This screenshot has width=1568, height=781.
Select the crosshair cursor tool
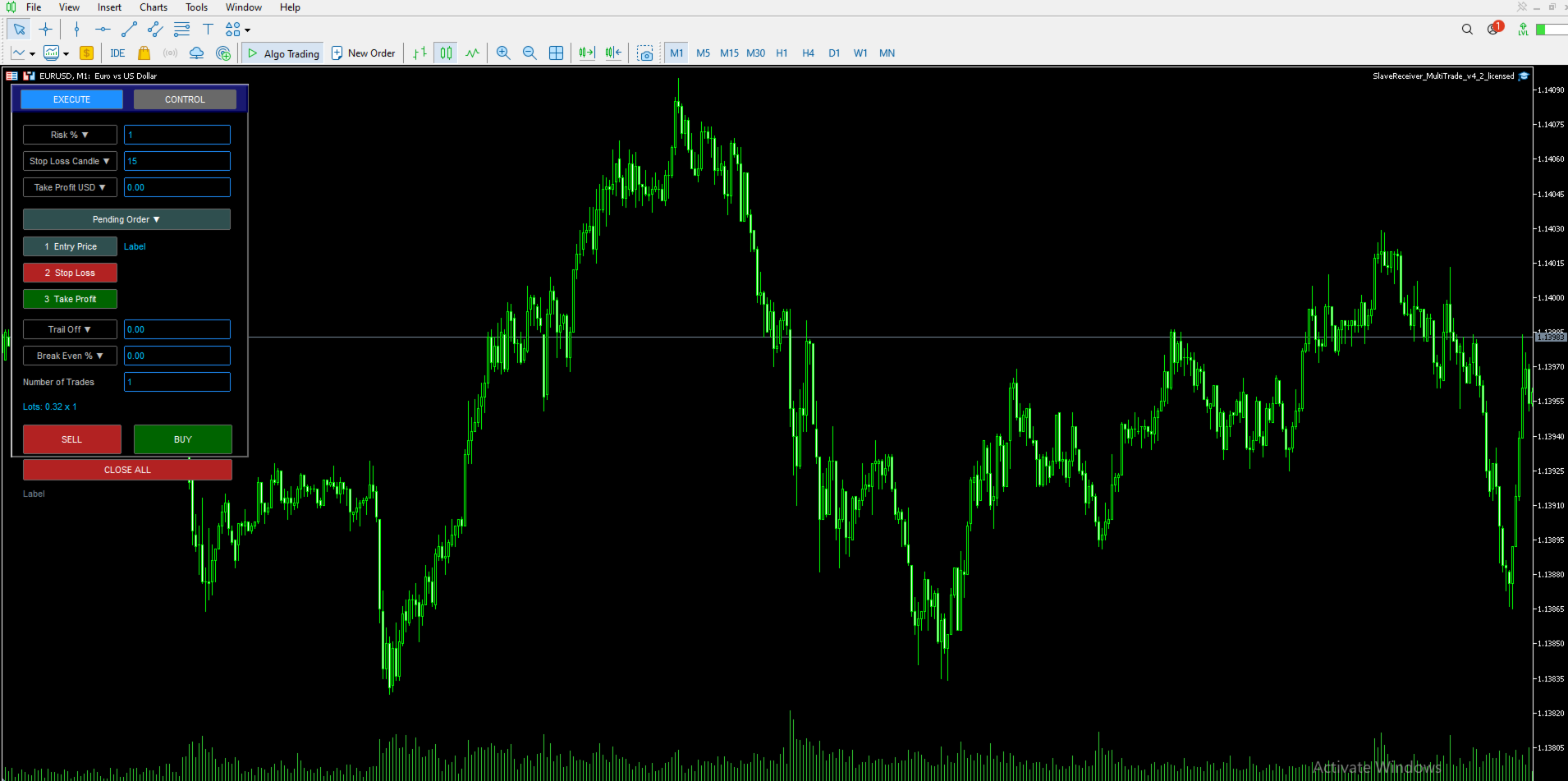coord(45,30)
